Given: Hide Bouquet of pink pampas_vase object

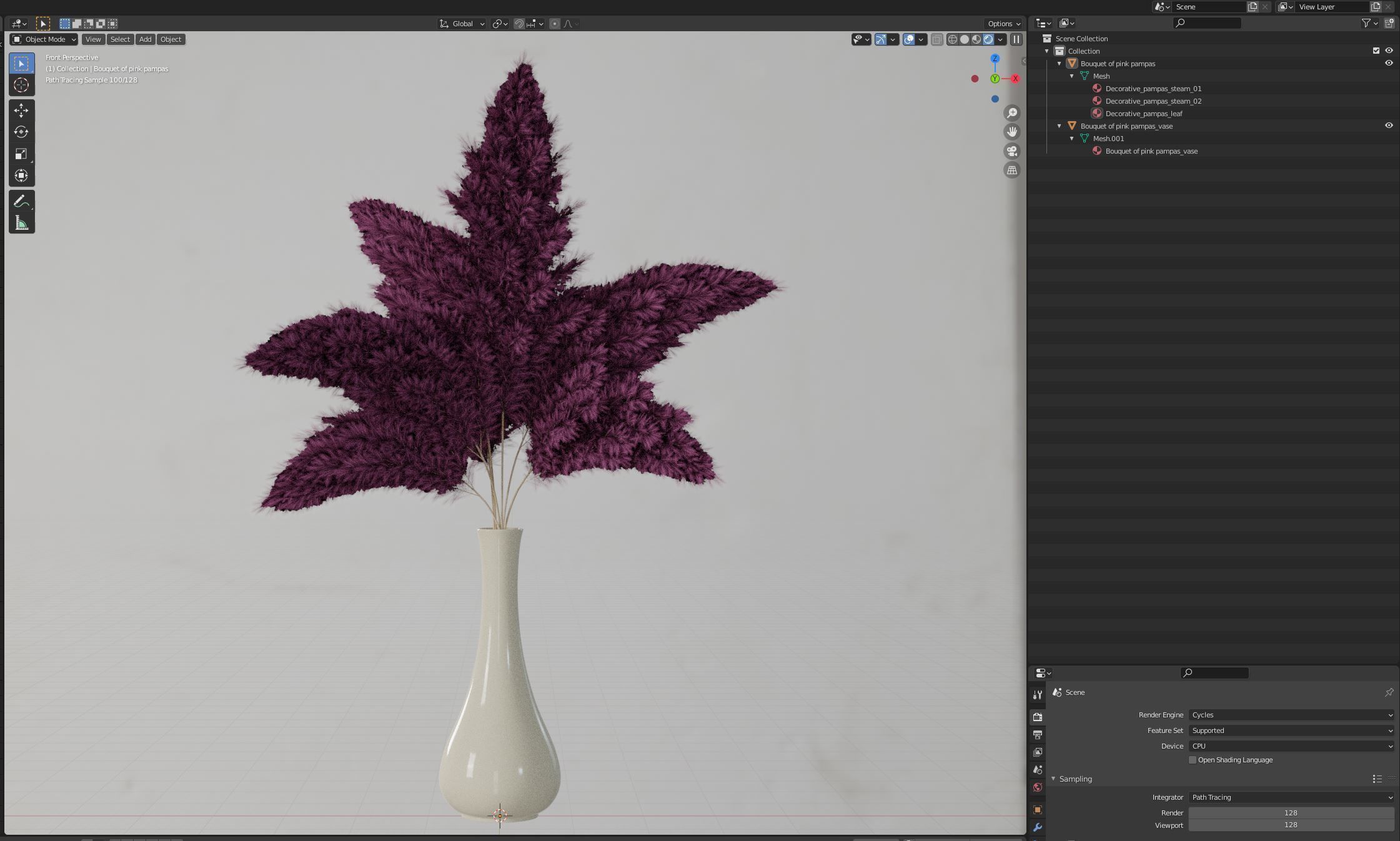Looking at the screenshot, I should tap(1389, 125).
